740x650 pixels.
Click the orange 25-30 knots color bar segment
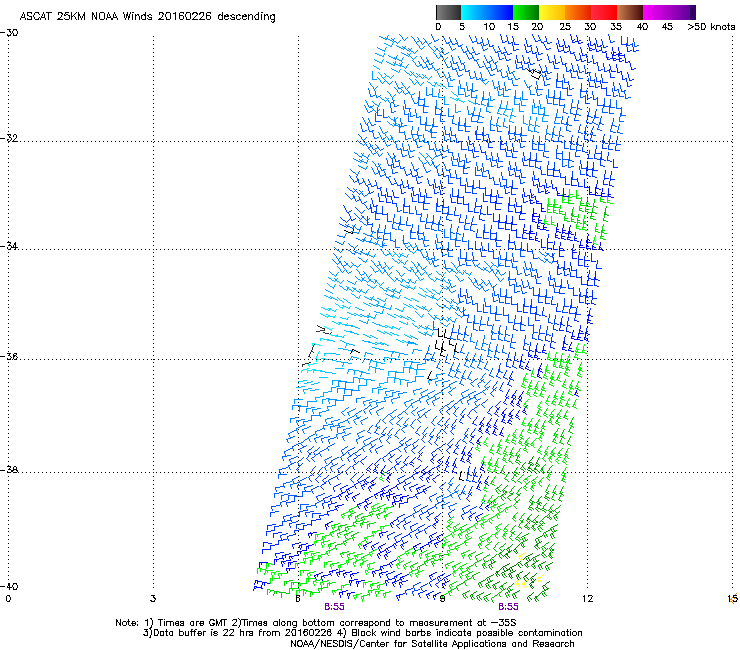[578, 12]
